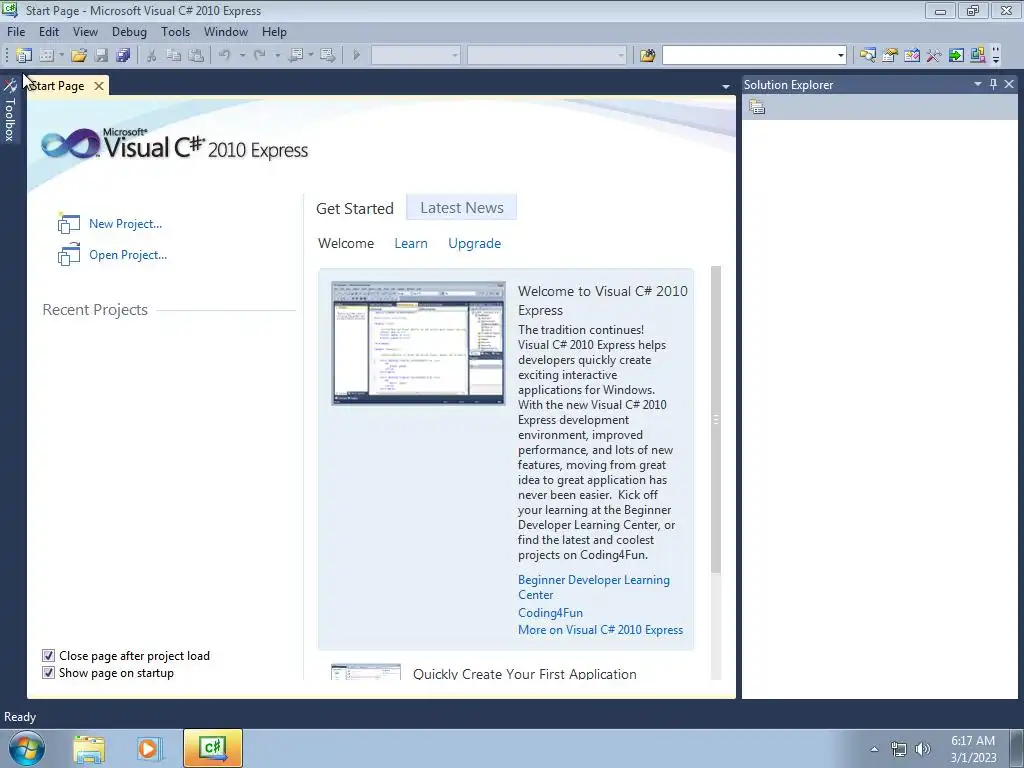Click the New Project... link
Screen dimensions: 1024x768
coord(125,223)
